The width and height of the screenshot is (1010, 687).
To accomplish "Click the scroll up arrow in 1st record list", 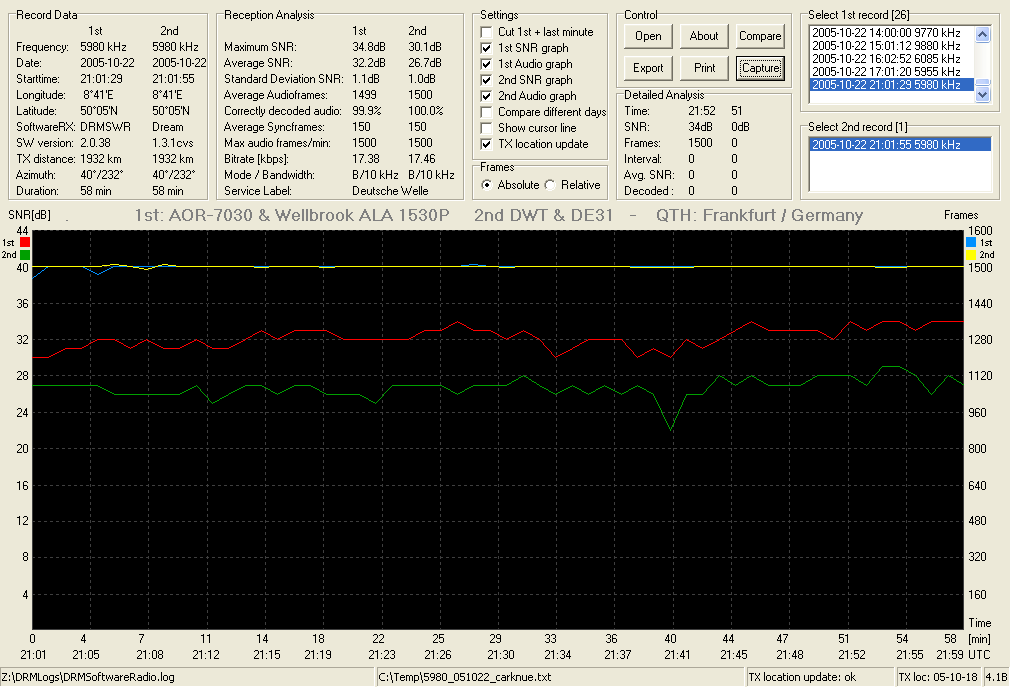I will (982, 34).
